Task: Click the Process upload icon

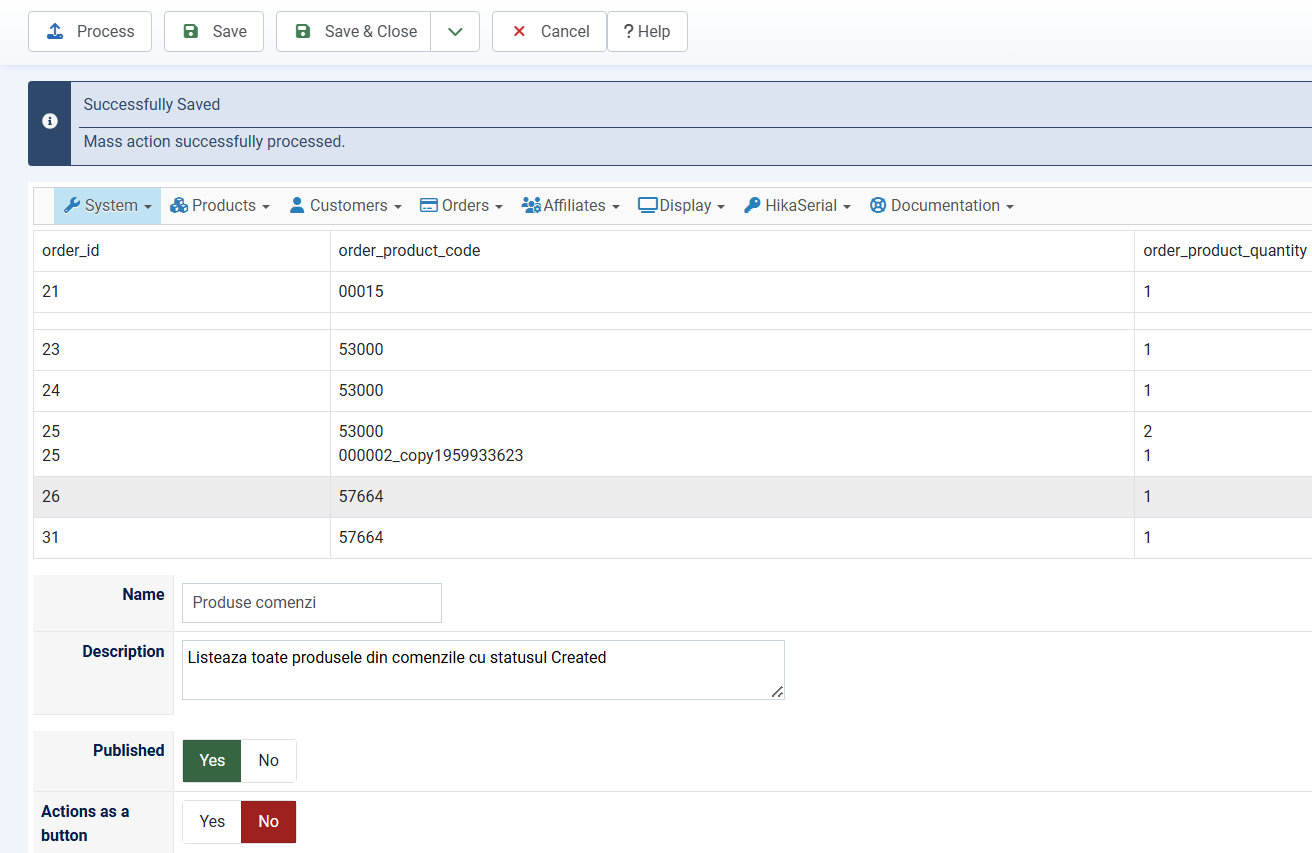Action: tap(55, 32)
